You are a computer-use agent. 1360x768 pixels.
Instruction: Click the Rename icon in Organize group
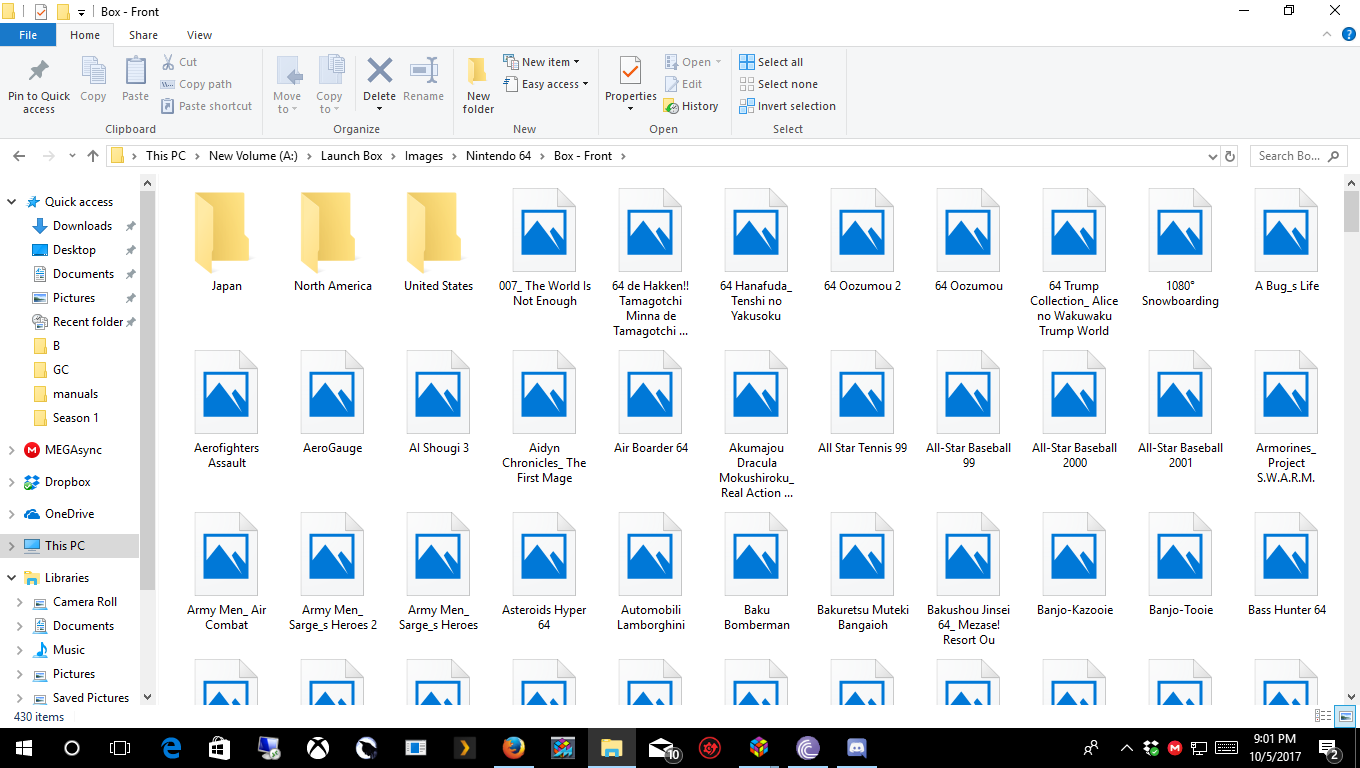423,70
